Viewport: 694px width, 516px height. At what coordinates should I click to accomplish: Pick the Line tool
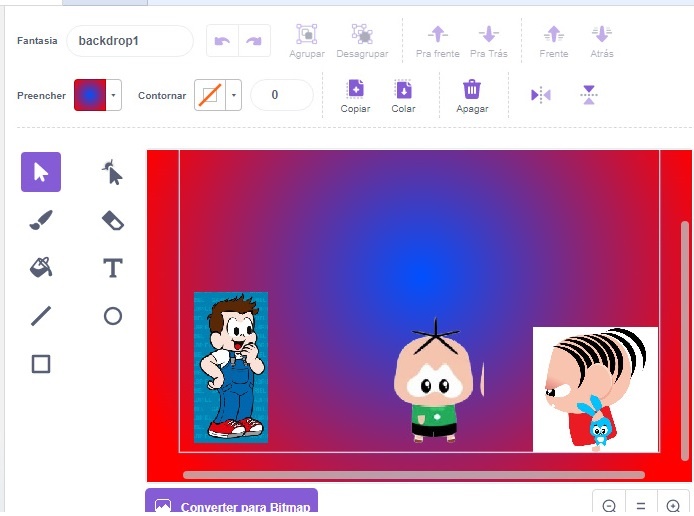point(41,316)
